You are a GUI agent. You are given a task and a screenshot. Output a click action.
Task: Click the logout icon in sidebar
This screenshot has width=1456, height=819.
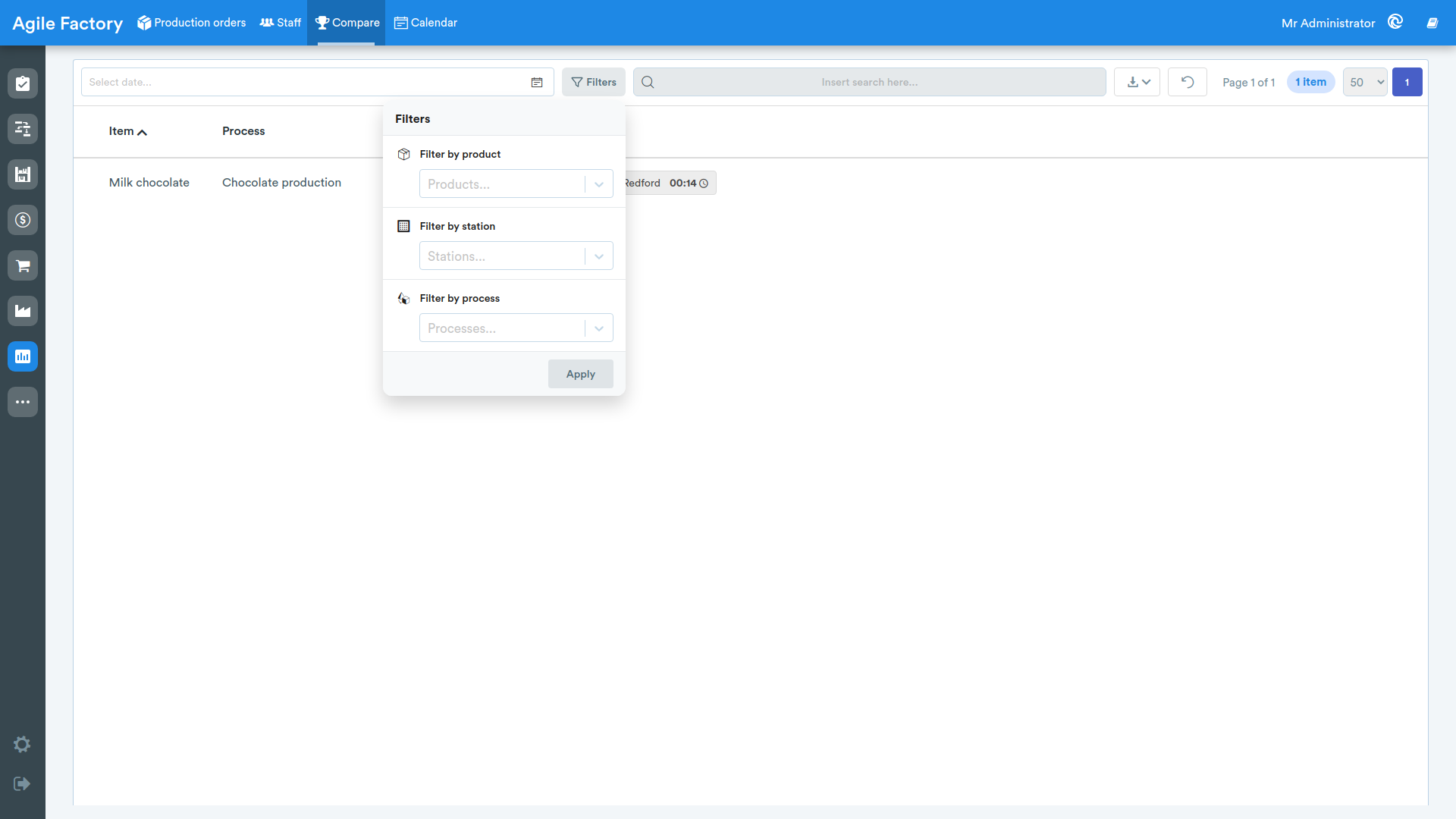pyautogui.click(x=22, y=783)
